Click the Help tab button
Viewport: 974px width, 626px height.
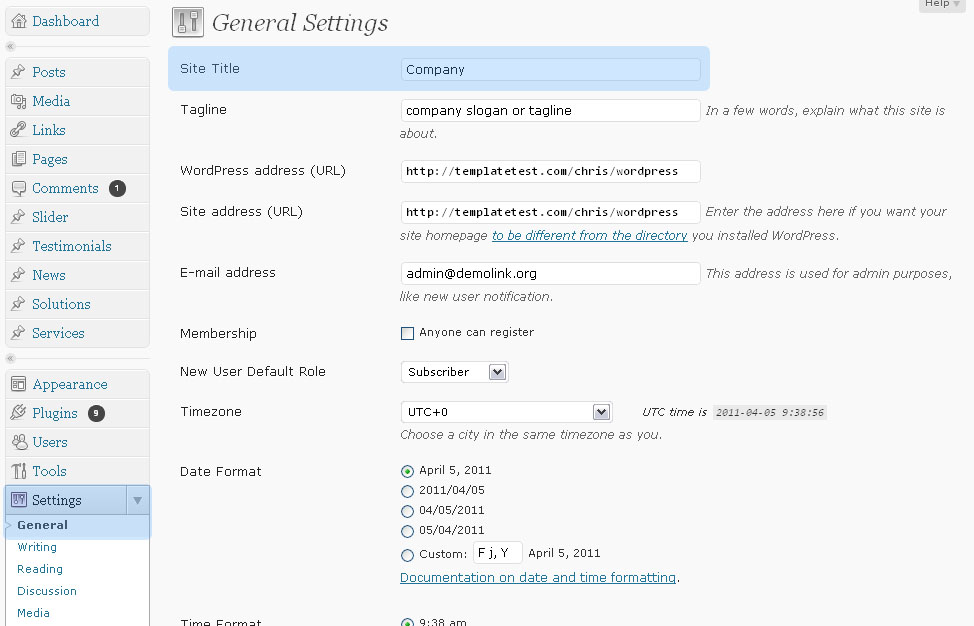tap(942, 5)
